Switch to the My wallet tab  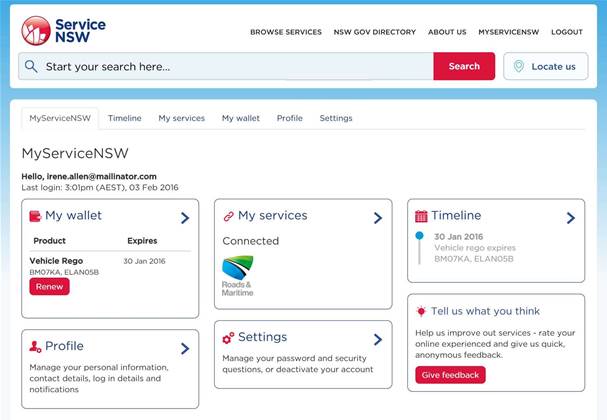pos(240,118)
